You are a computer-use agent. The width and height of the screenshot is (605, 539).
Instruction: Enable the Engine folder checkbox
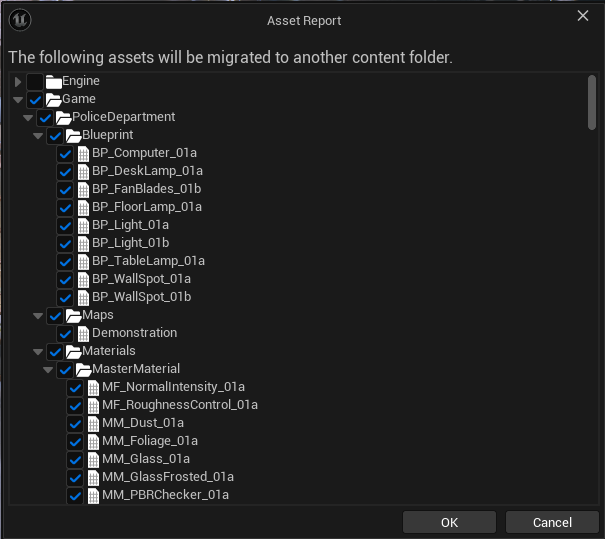pyautogui.click(x=36, y=81)
